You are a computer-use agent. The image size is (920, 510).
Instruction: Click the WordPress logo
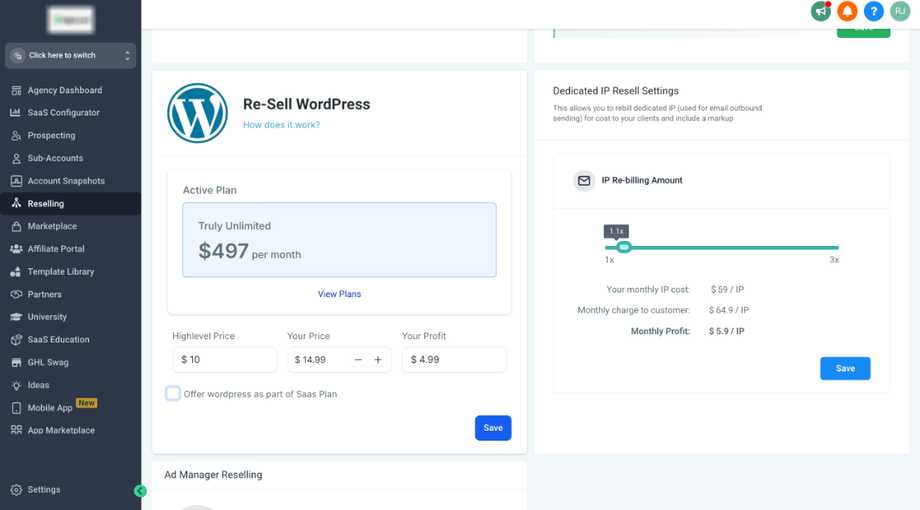pos(198,113)
